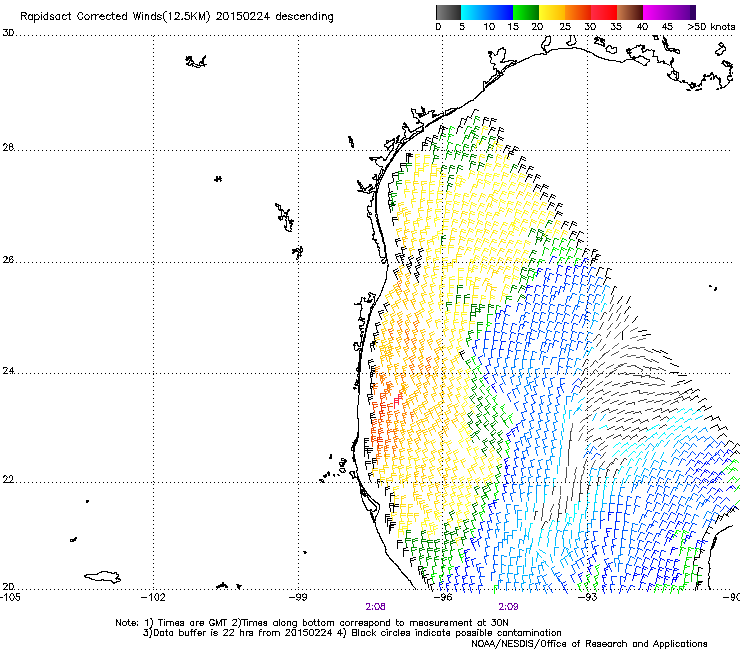Viewport: 740px width, 650px height.
Task: Click the latitude label '24'
Action: pyautogui.click(x=8, y=371)
